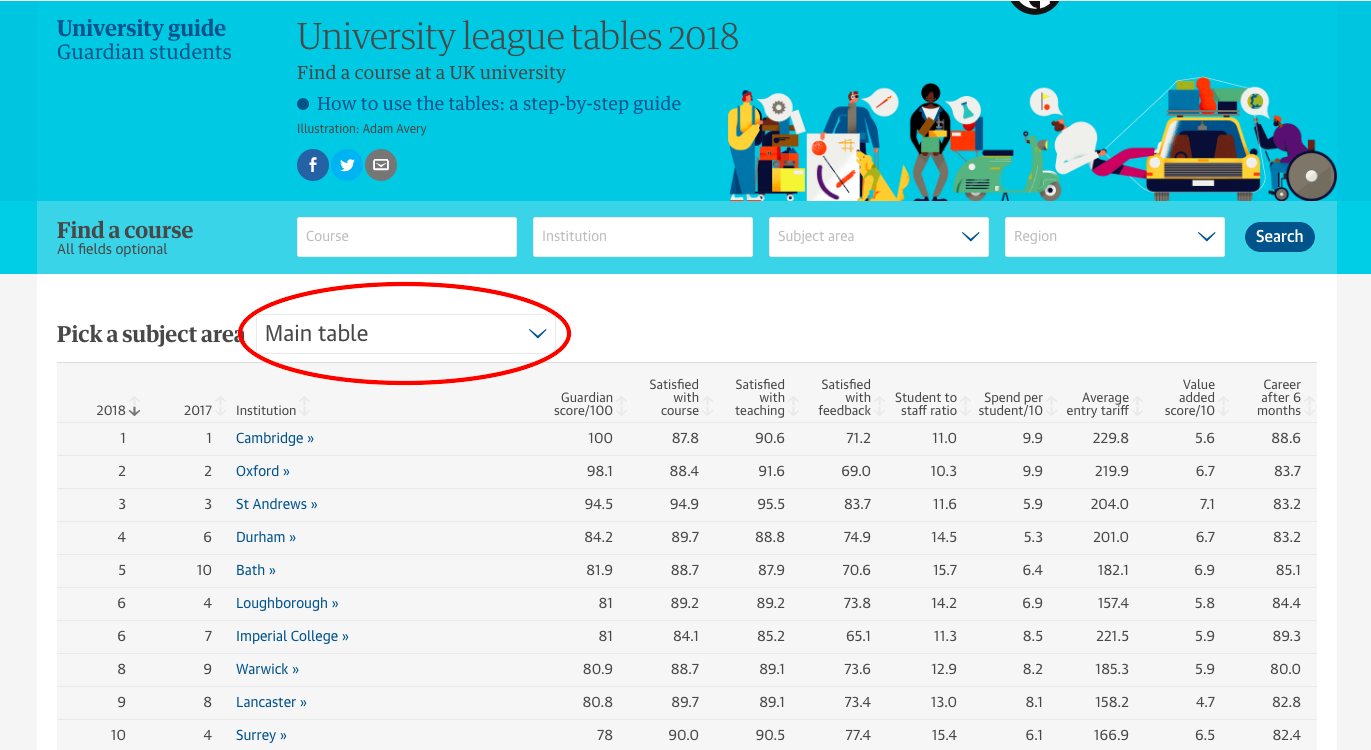Image resolution: width=1371 pixels, height=750 pixels.
Task: Share the page via the email envelope icon
Action: click(x=381, y=164)
